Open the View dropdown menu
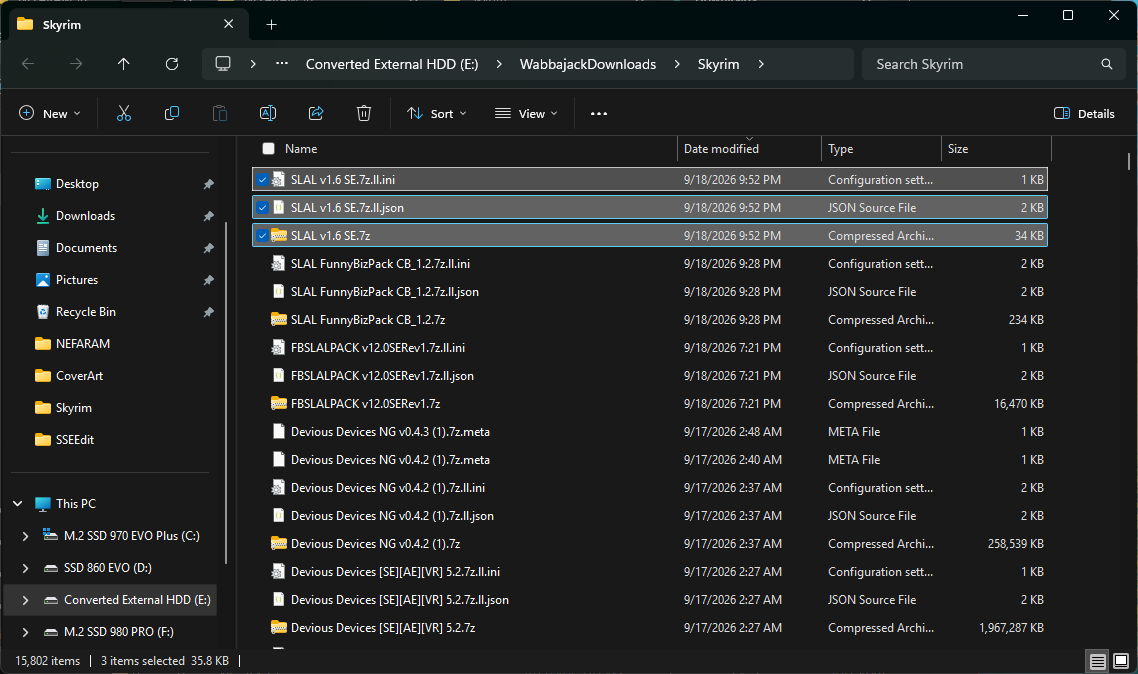Screen dimensions: 1138x674 click(526, 114)
